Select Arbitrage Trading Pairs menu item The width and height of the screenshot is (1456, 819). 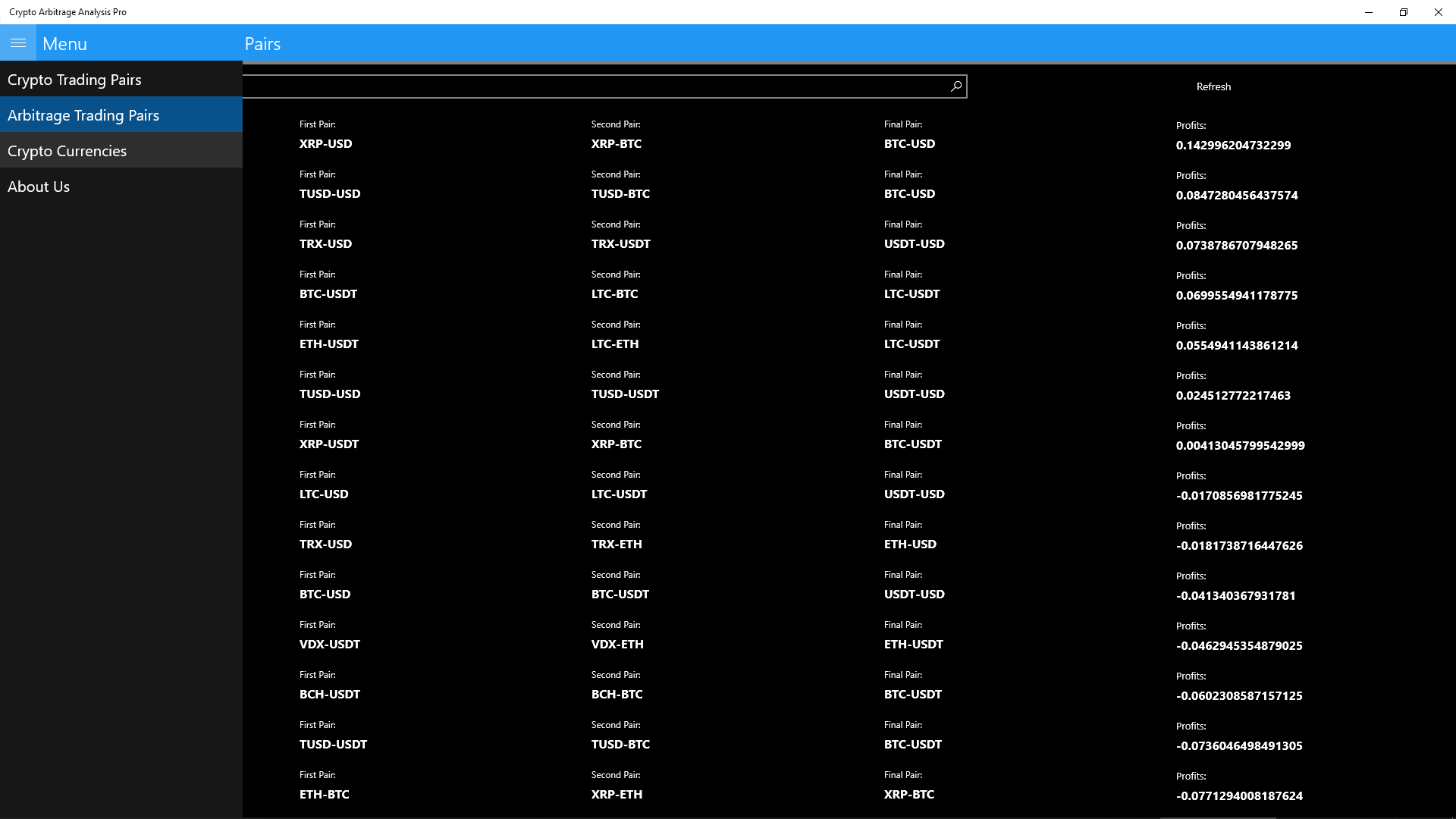click(x=83, y=115)
